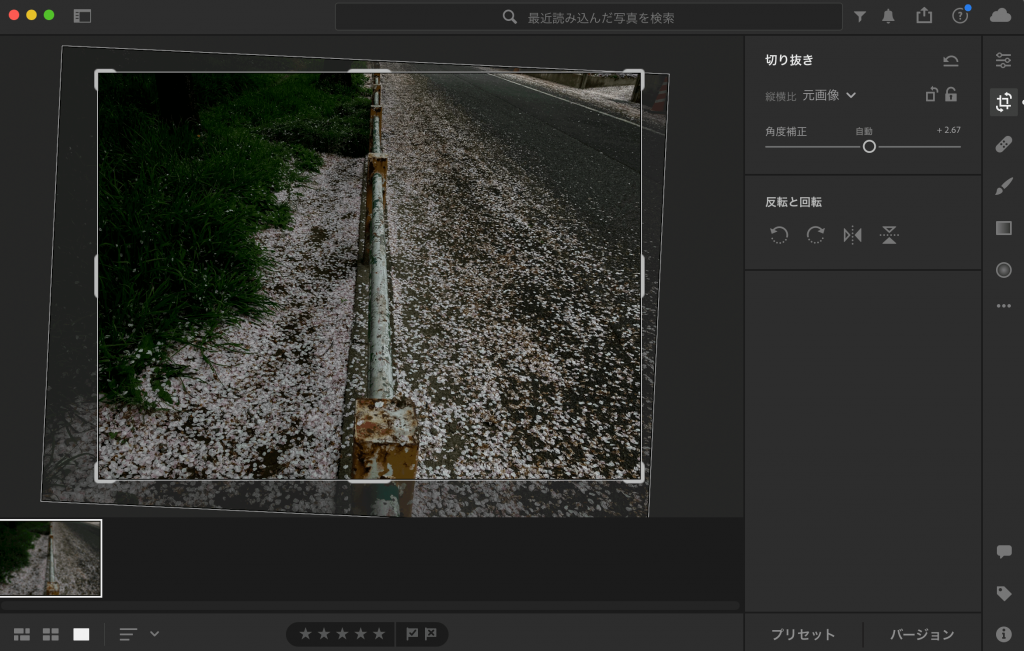
Task: Click the sort order lines icon
Action: coord(128,634)
